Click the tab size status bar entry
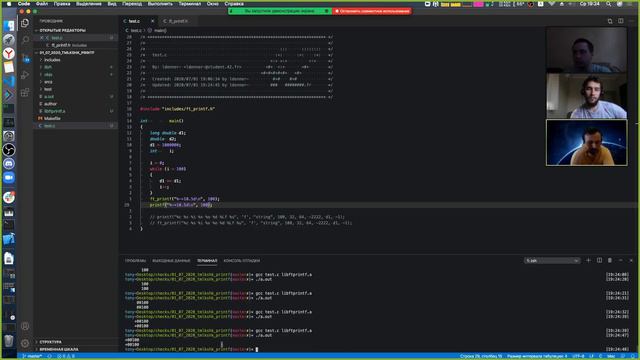Viewport: 640px width, 360px height. click(x=537, y=356)
